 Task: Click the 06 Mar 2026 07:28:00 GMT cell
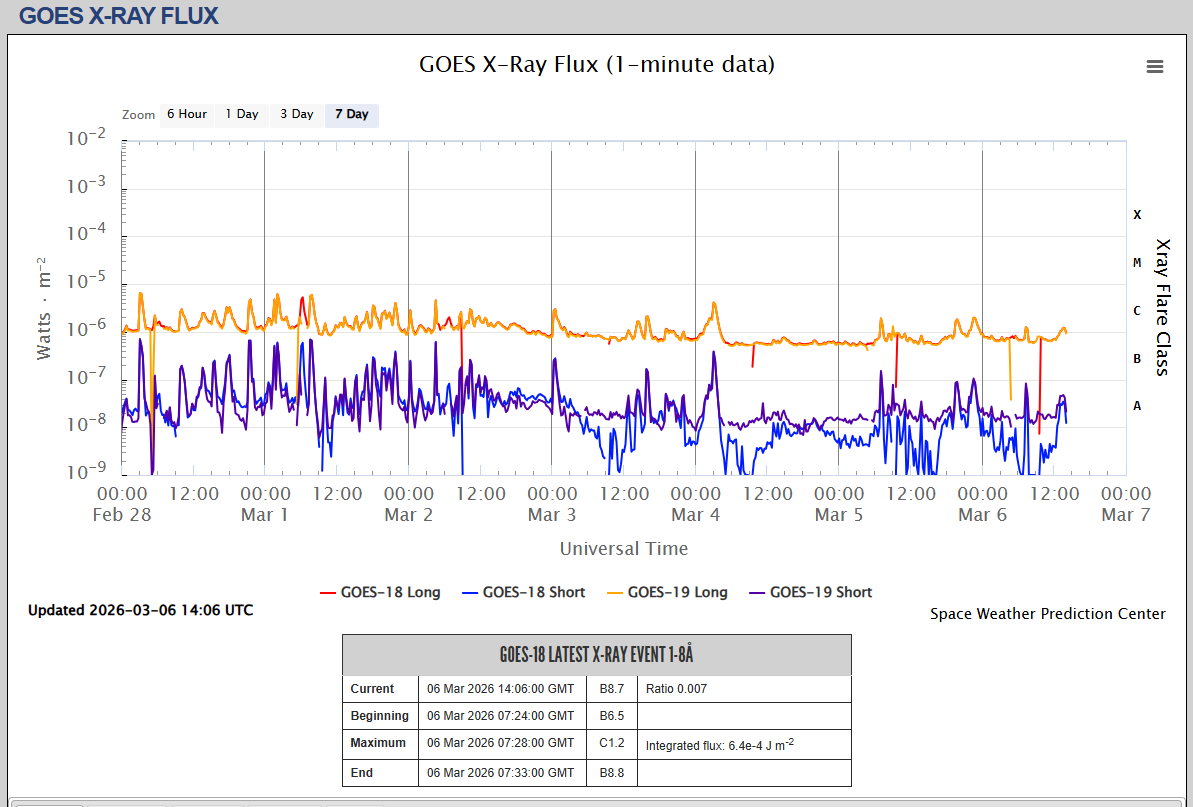point(501,743)
